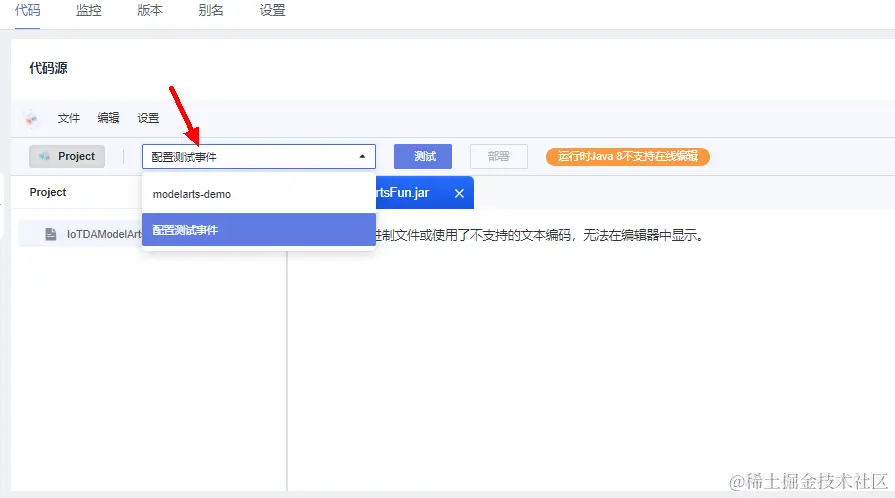Screen dimensions: 895x498
Task: Open the 文件 menu
Action: 68,118
